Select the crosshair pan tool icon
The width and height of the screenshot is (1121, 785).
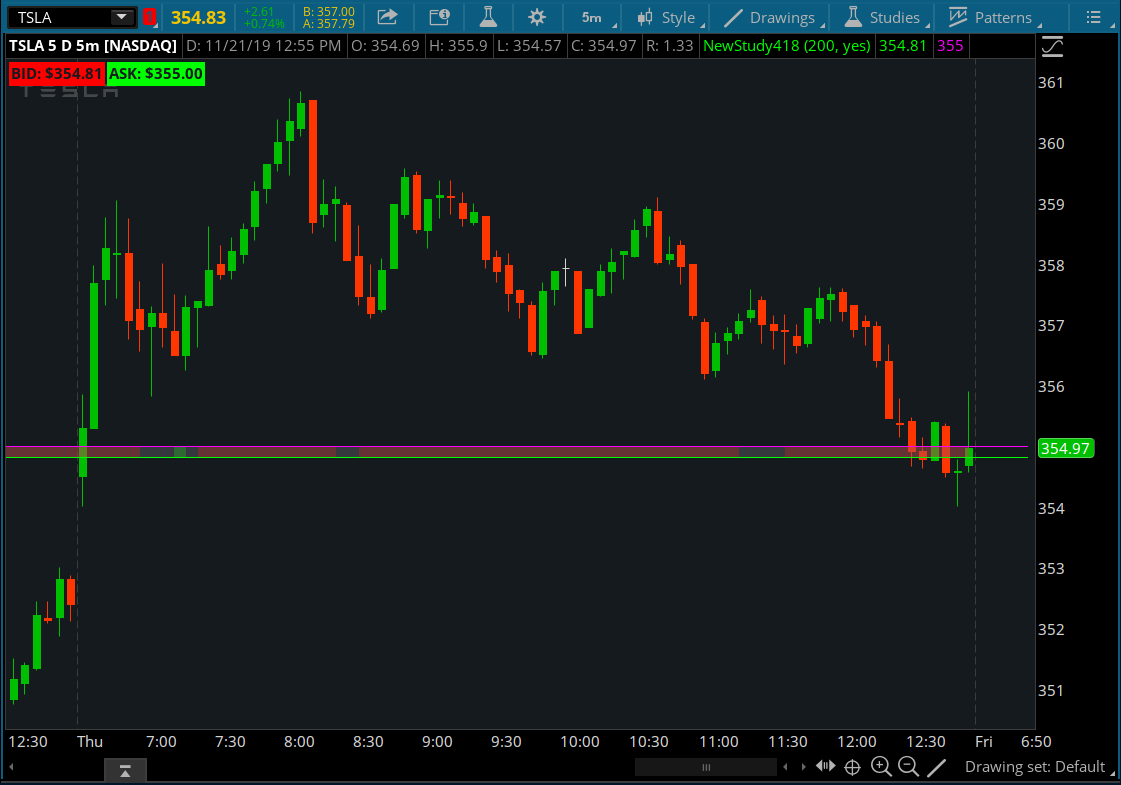(853, 767)
